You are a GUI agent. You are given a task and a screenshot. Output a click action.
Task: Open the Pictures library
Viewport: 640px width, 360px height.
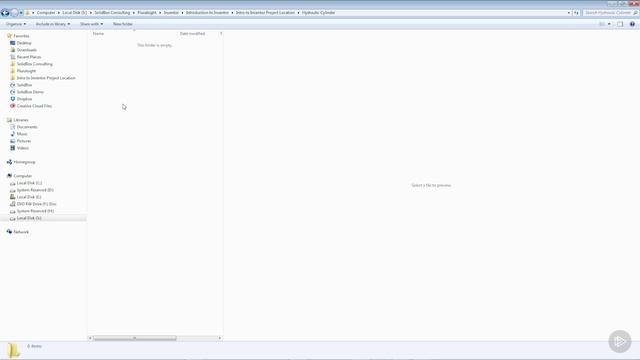[24, 141]
